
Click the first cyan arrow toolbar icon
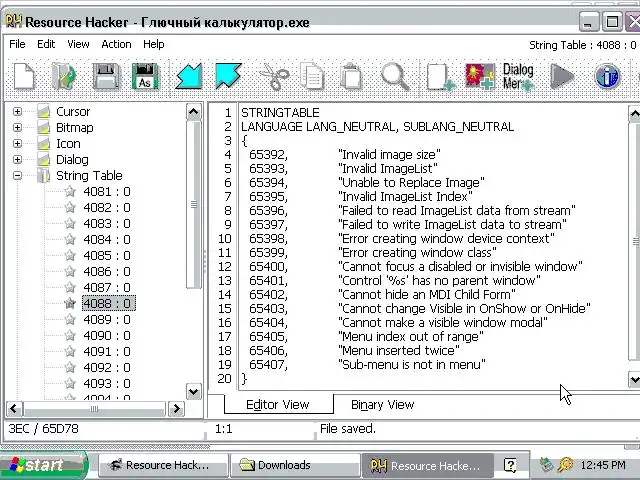click(189, 76)
